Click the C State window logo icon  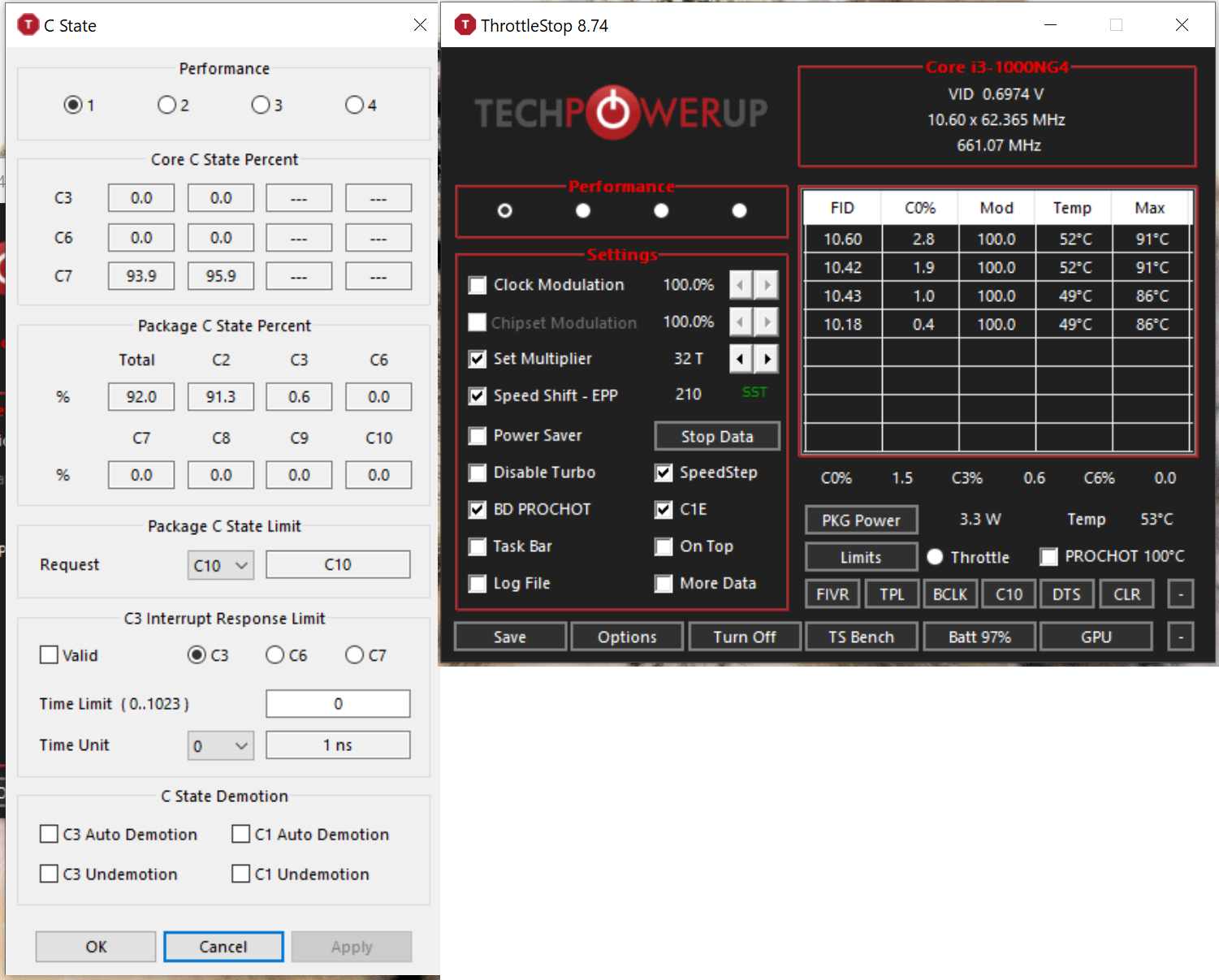click(28, 25)
